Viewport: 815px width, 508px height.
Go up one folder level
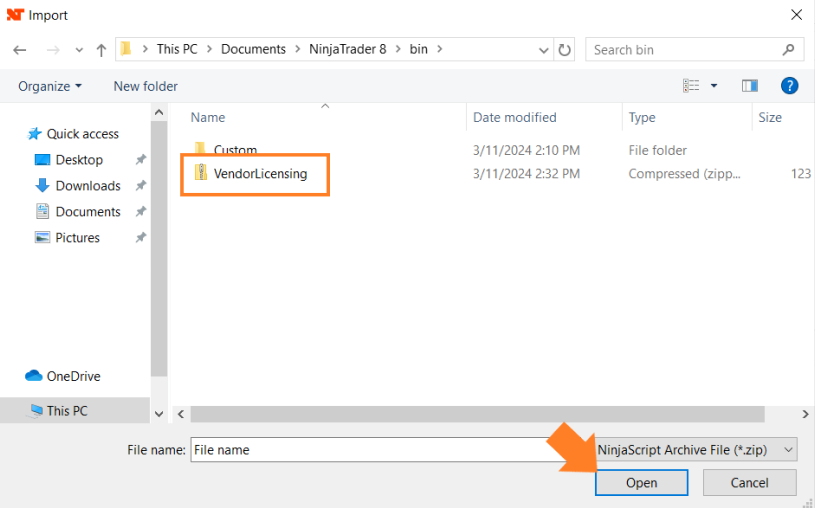point(101,50)
